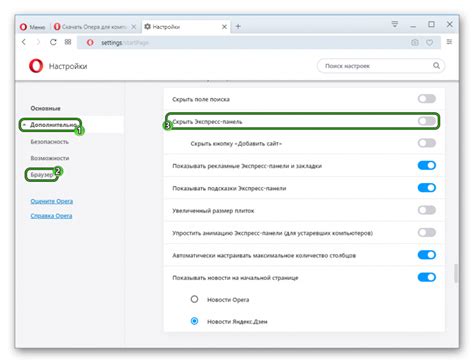Add page to bookmarks heart icon
Screen dimensions: 474x363
tap(430, 43)
